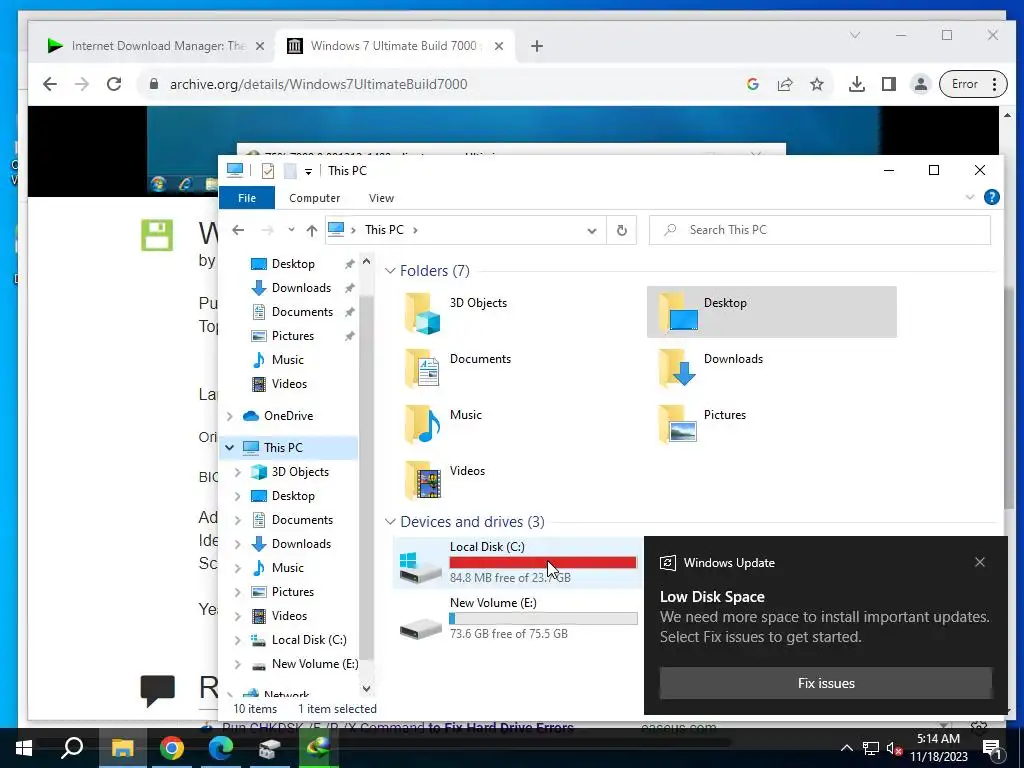
Task: Select Local Disk (C:) drive
Action: pyautogui.click(x=518, y=563)
